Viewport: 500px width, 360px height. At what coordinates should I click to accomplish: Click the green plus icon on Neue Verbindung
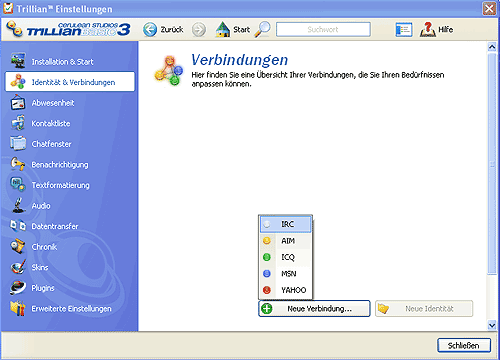pos(267,309)
